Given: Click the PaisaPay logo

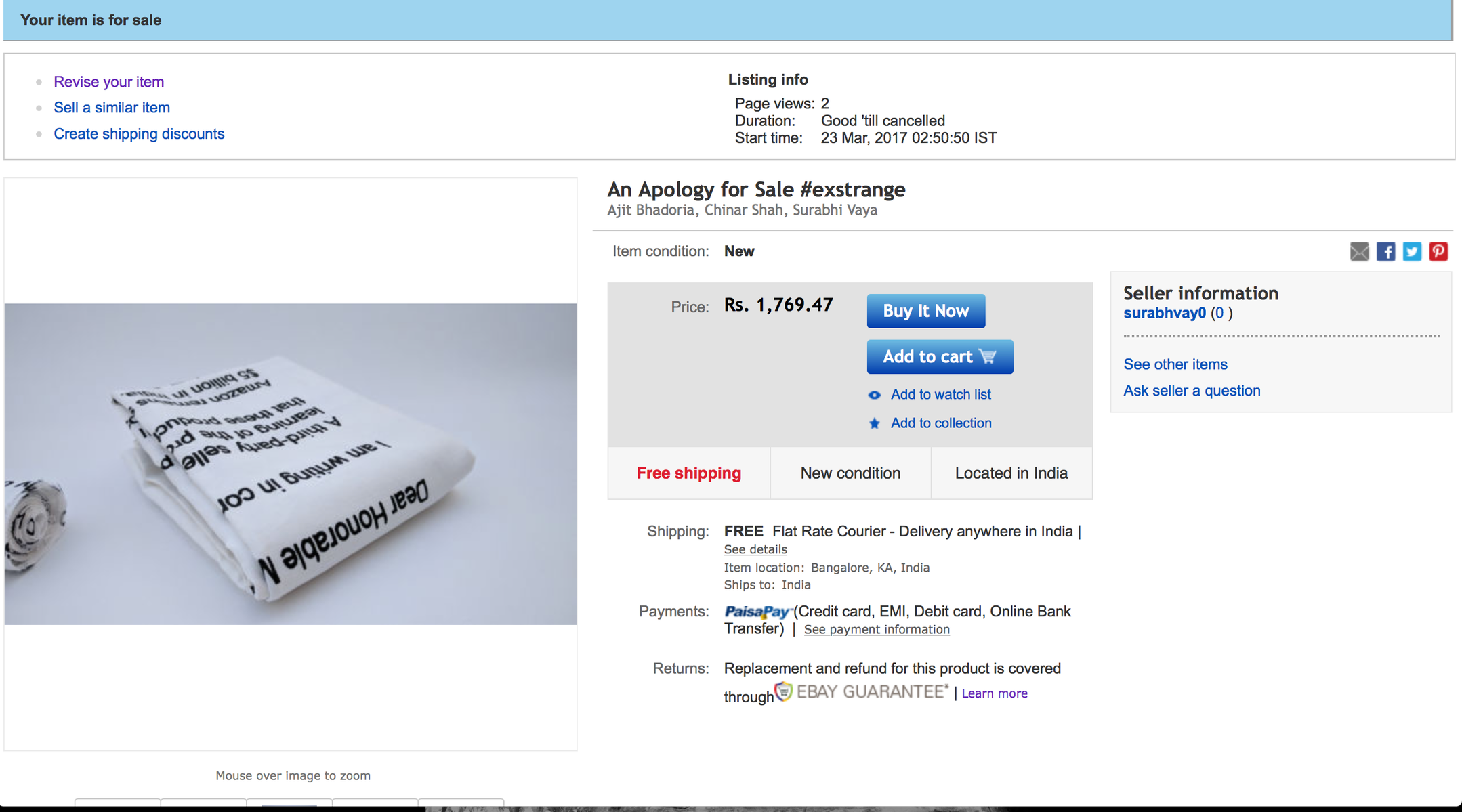Looking at the screenshot, I should click(757, 612).
